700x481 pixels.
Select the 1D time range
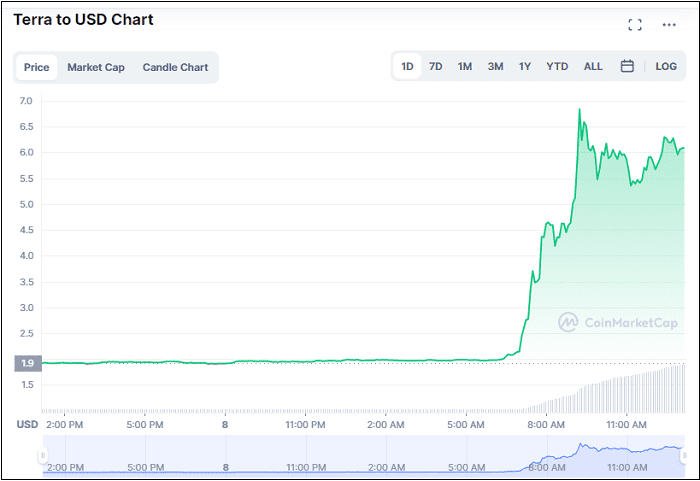pyautogui.click(x=407, y=67)
